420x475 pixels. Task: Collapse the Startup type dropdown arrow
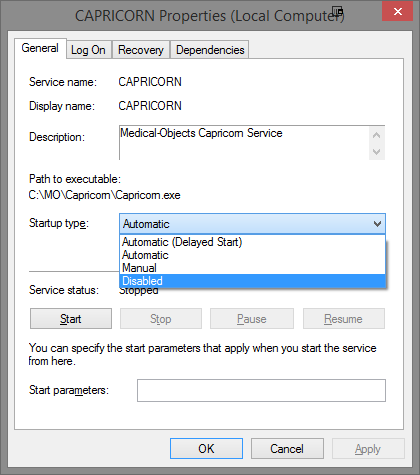(377, 224)
